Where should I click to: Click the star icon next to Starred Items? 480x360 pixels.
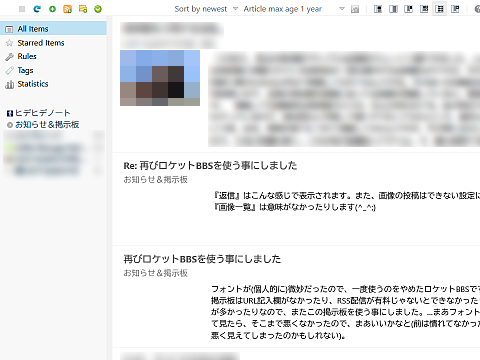(x=9, y=43)
